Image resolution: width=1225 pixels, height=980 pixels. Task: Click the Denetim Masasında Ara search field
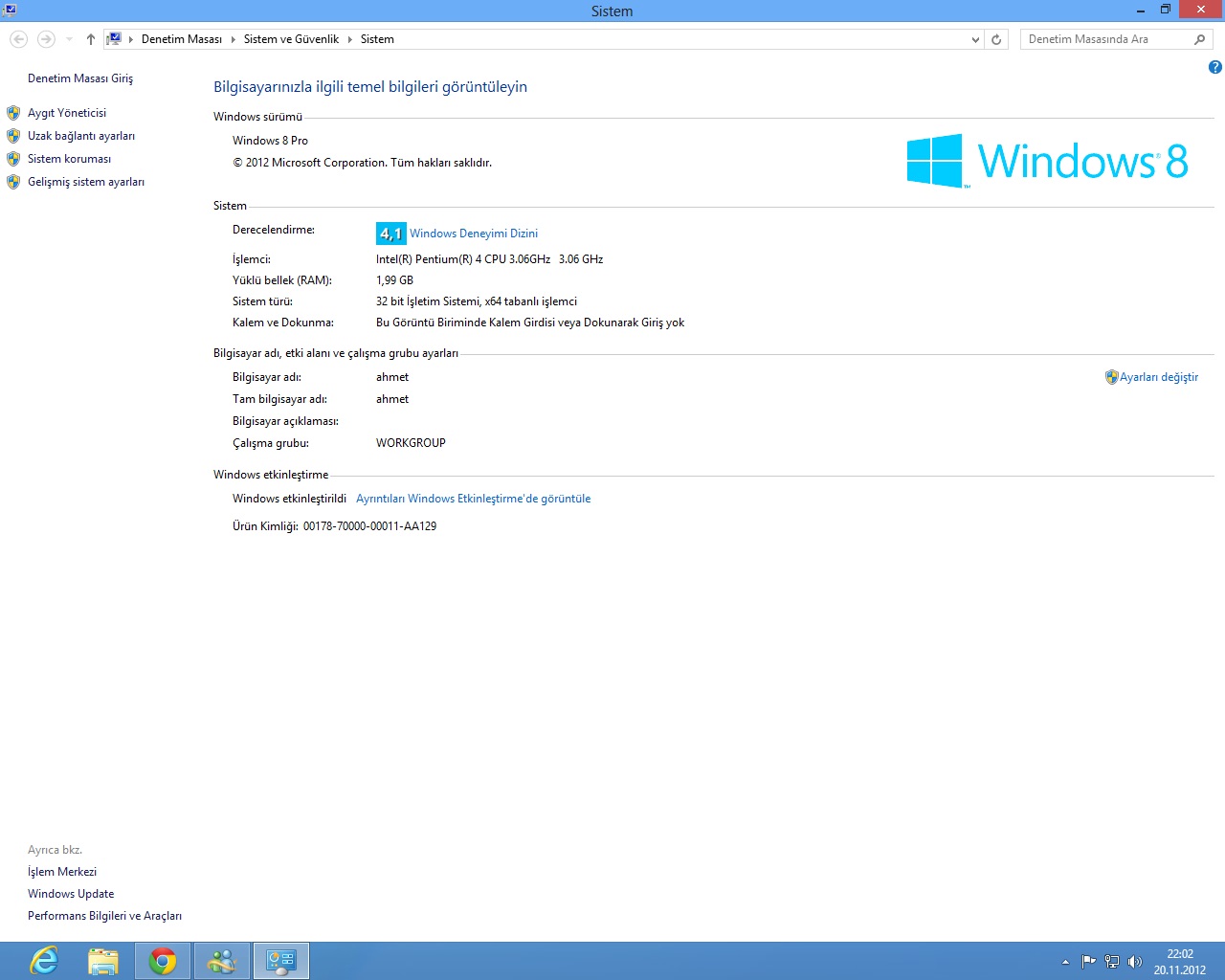pyautogui.click(x=1105, y=39)
